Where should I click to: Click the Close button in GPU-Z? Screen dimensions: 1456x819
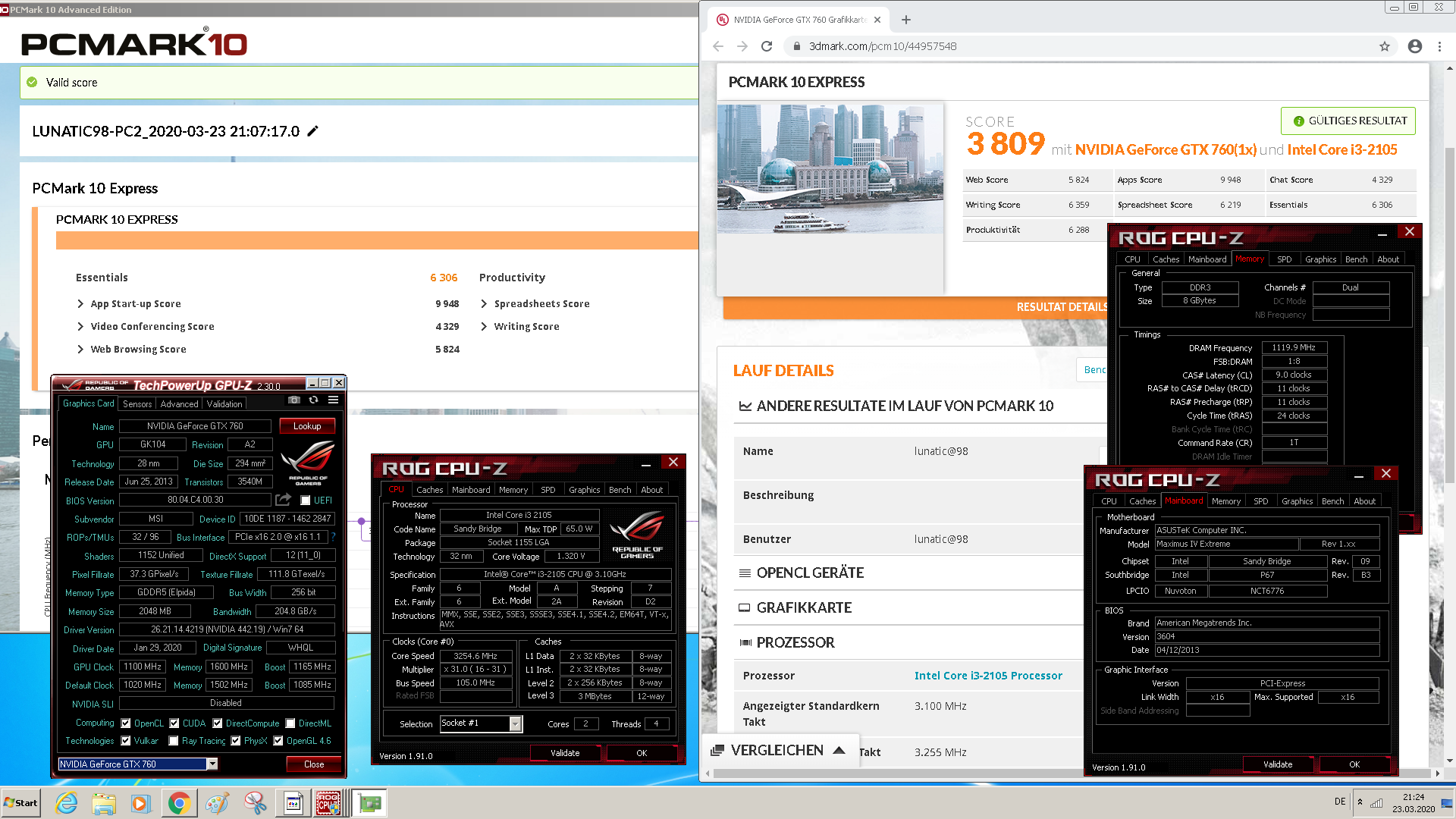(x=314, y=764)
